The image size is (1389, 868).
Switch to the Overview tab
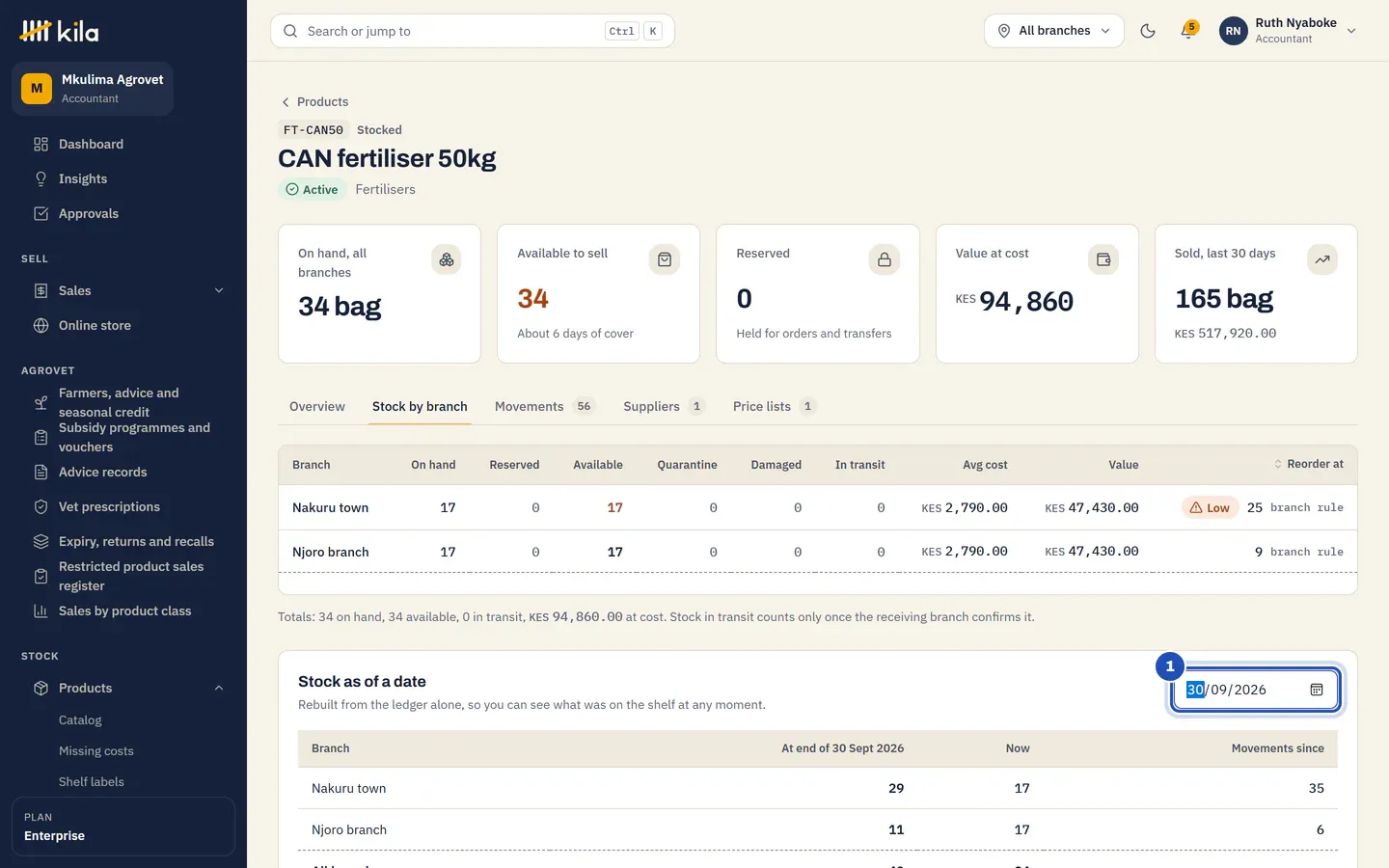(317, 407)
